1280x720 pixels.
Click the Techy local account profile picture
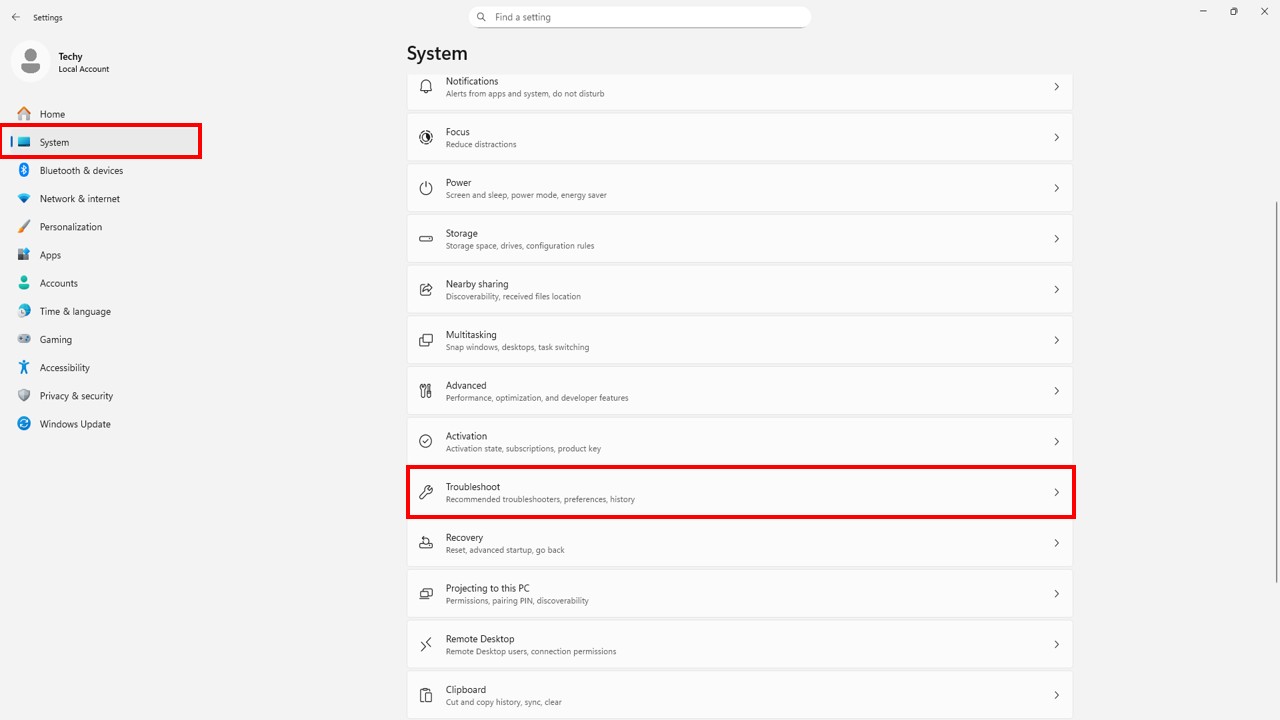(x=30, y=62)
